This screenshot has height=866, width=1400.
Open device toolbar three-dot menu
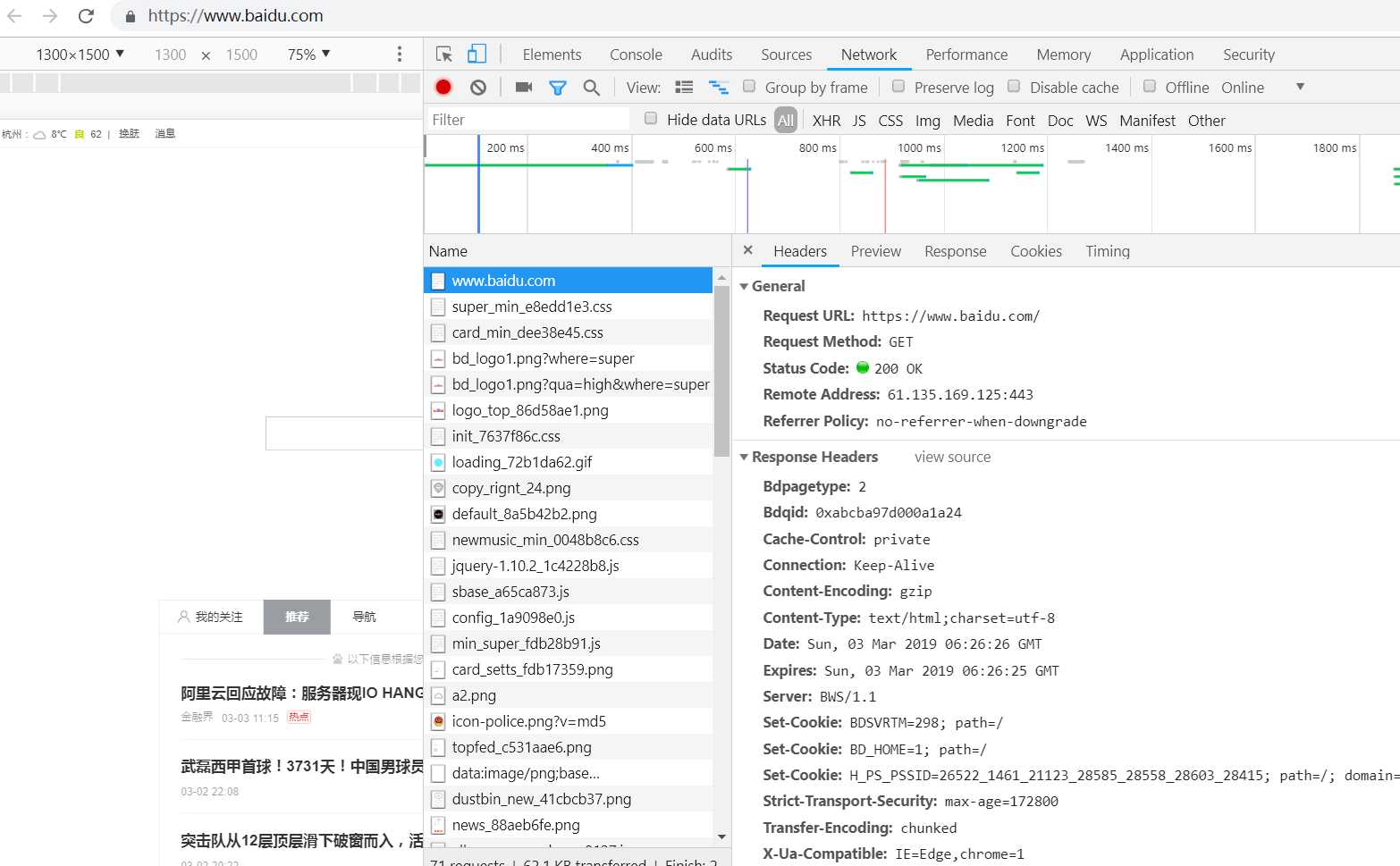coord(399,55)
